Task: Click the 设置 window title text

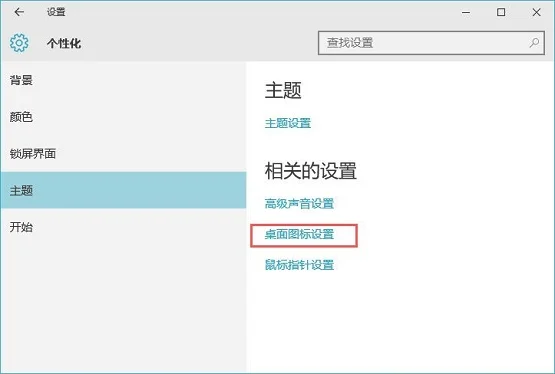Action: coord(56,12)
